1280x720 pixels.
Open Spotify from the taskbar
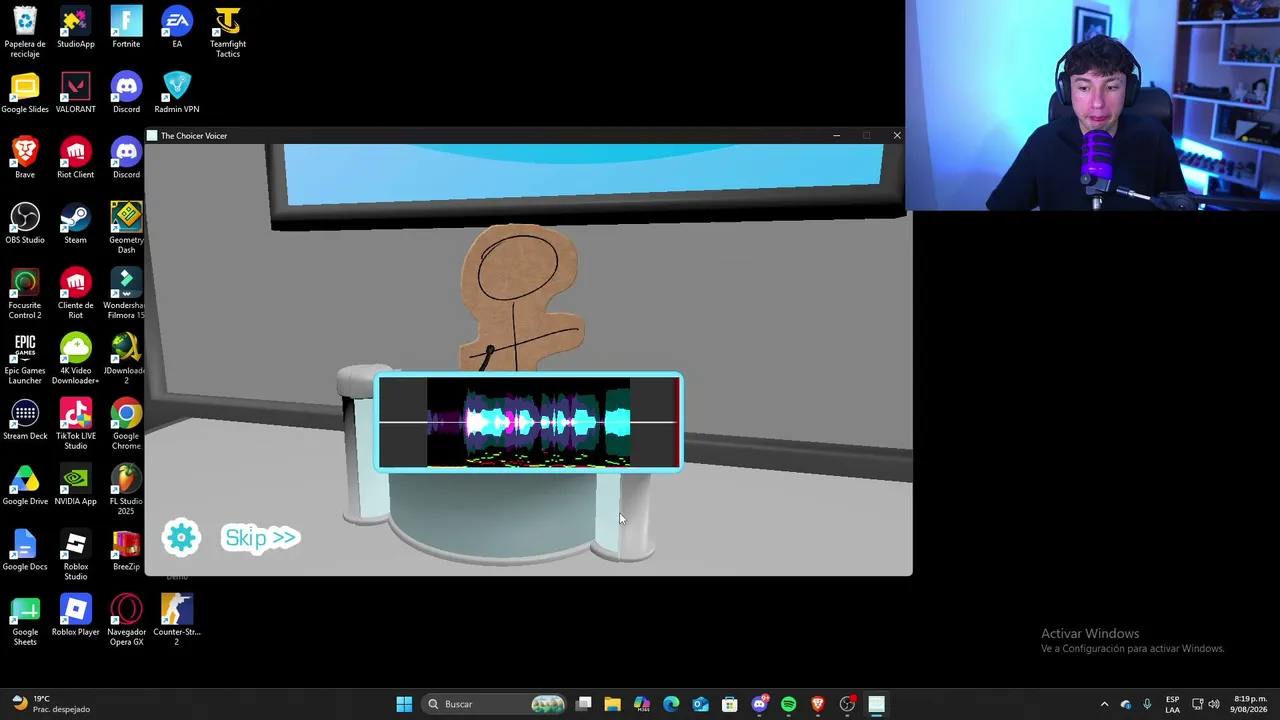(788, 704)
